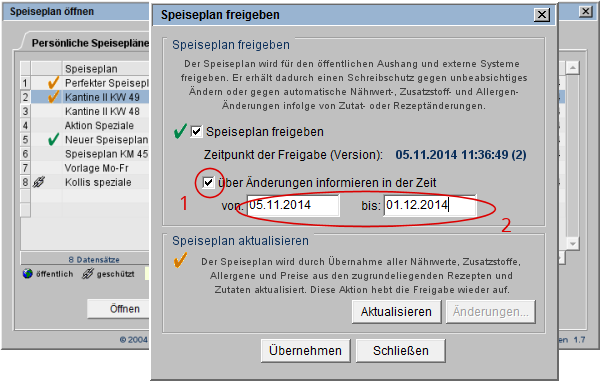Screen dimensions: 600x382
Task: Click orange checkmark icon of 'Kantine II KW 49'
Action: (54, 96)
